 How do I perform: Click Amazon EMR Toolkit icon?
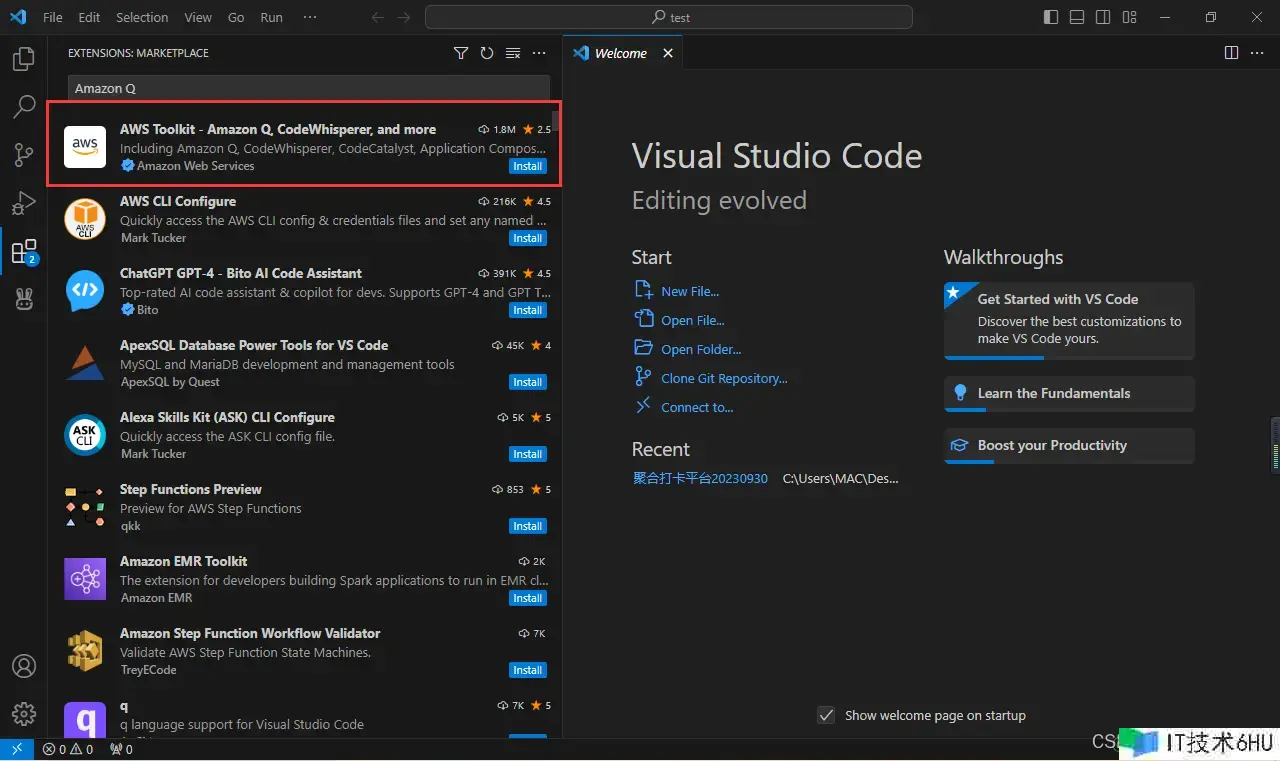pos(85,579)
